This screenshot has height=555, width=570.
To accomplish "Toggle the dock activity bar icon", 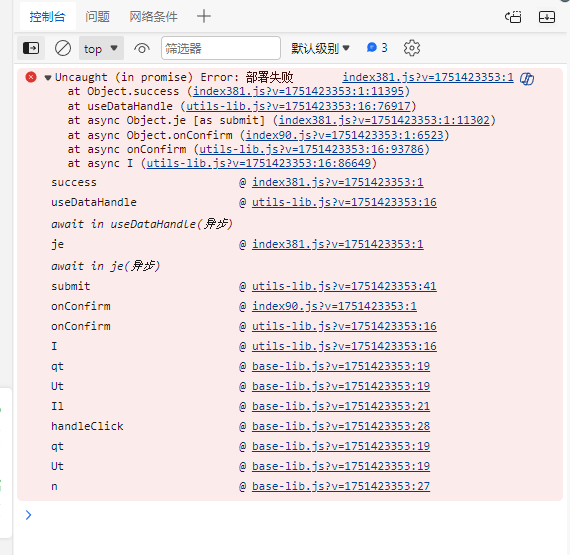I will 513,17.
